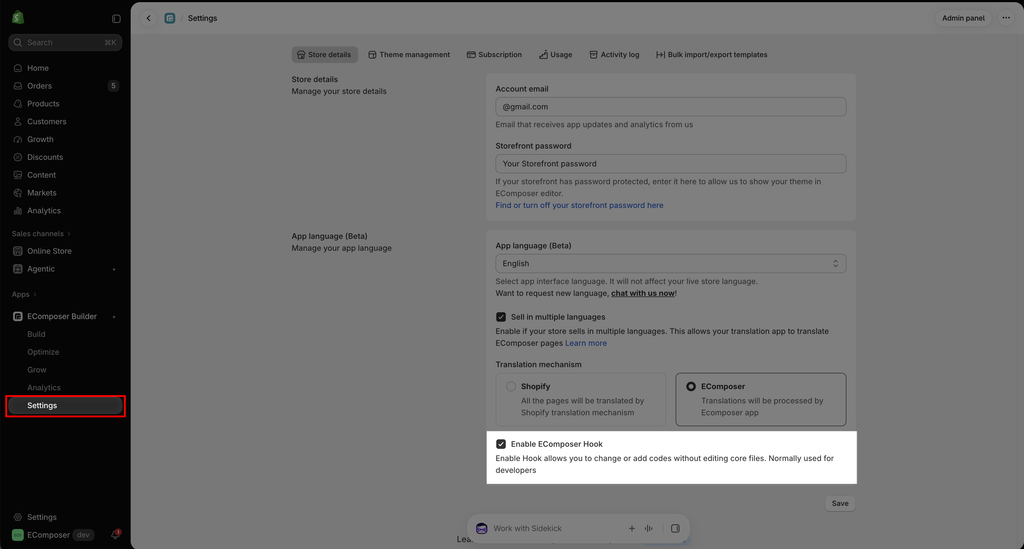Uncheck the Enable EComposer Hook checkbox
1024x549 pixels.
(501, 444)
